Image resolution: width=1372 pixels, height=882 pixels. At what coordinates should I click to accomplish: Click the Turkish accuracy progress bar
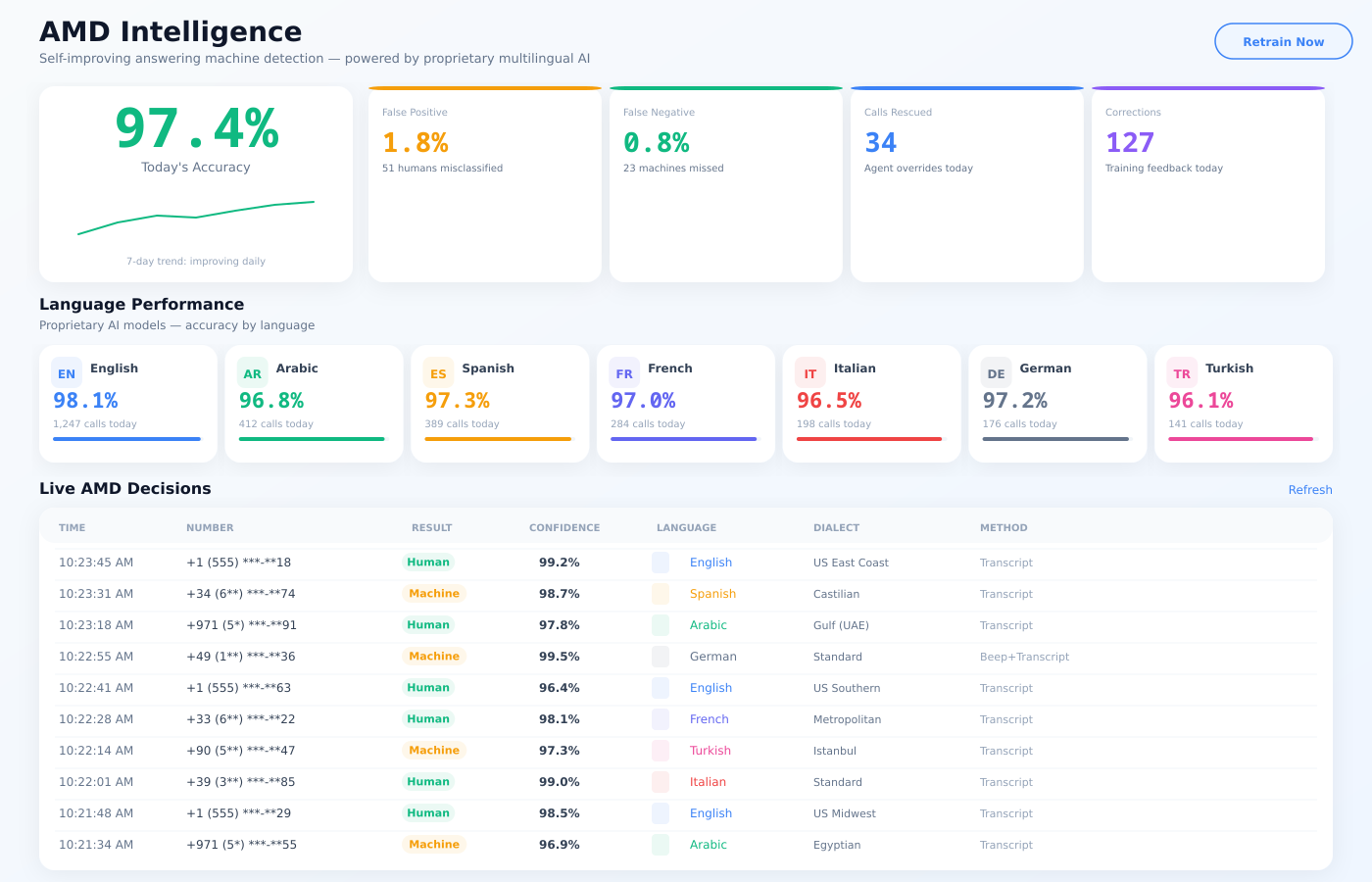pos(1244,439)
